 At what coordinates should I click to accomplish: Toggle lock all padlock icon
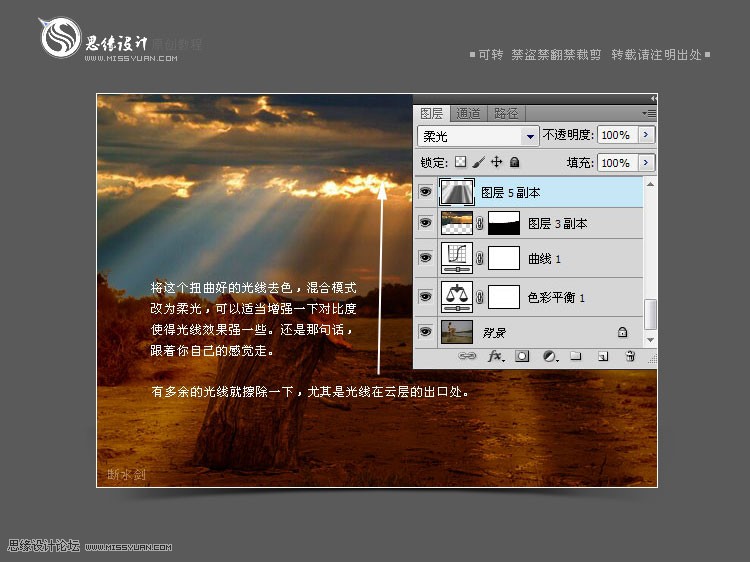click(515, 162)
